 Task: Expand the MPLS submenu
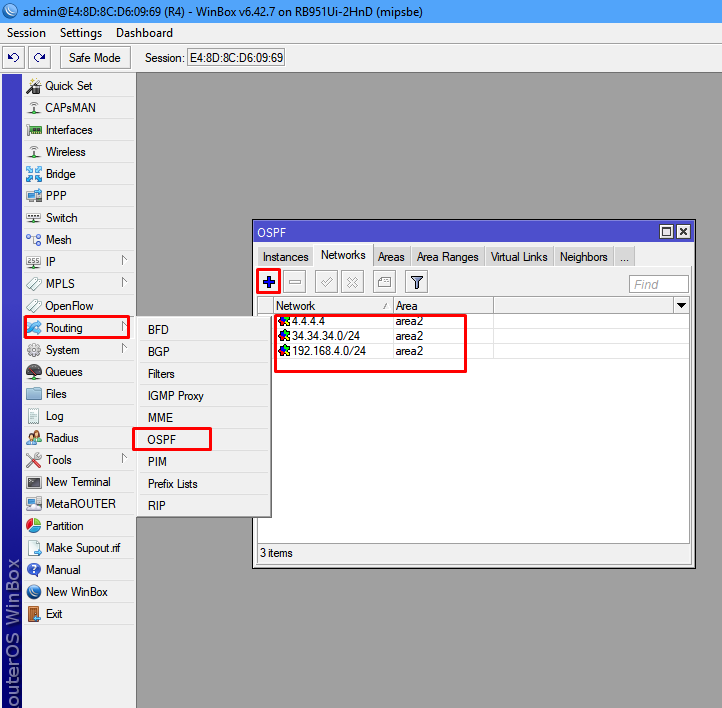pos(124,282)
